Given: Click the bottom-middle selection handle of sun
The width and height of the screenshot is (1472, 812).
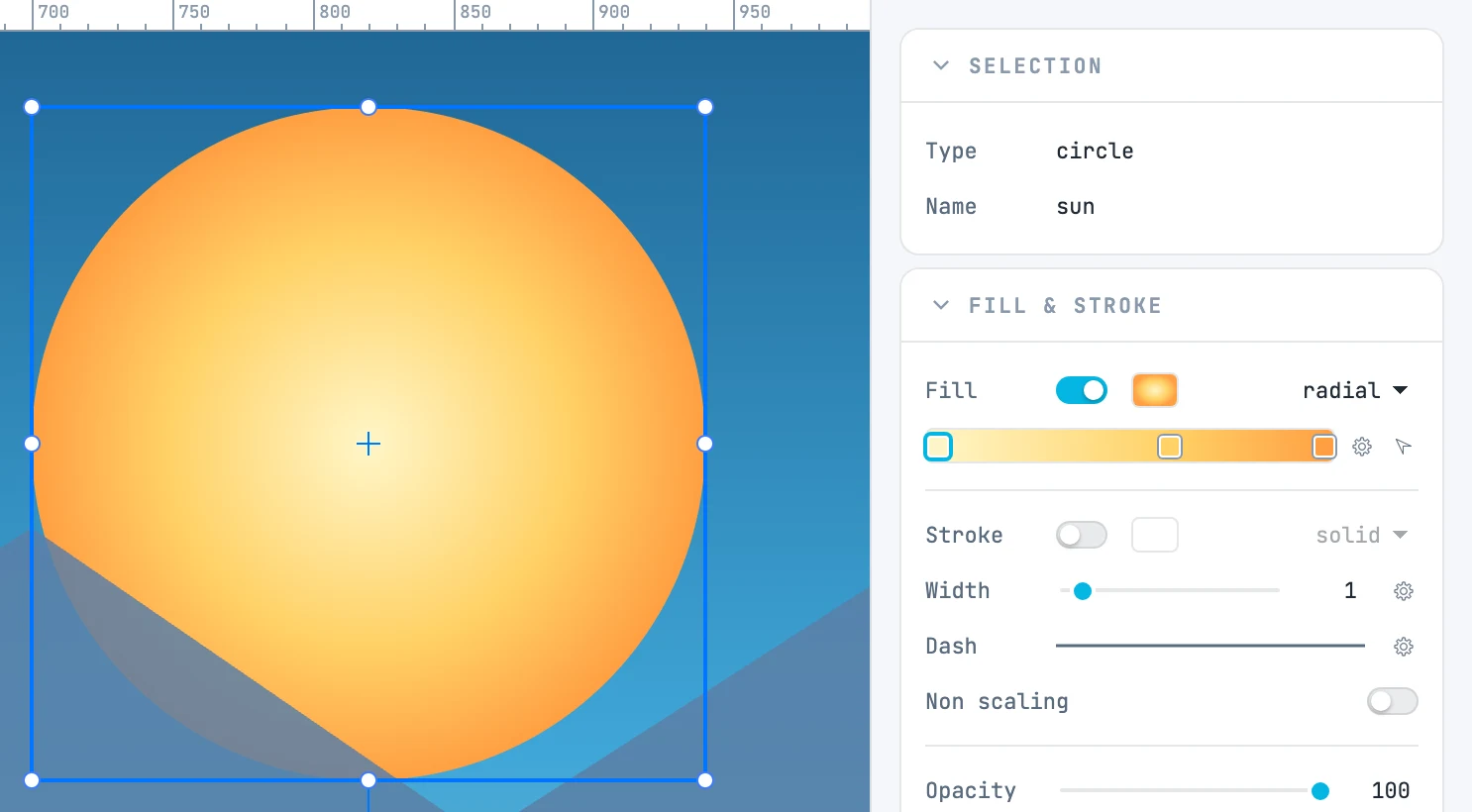Looking at the screenshot, I should (x=368, y=780).
